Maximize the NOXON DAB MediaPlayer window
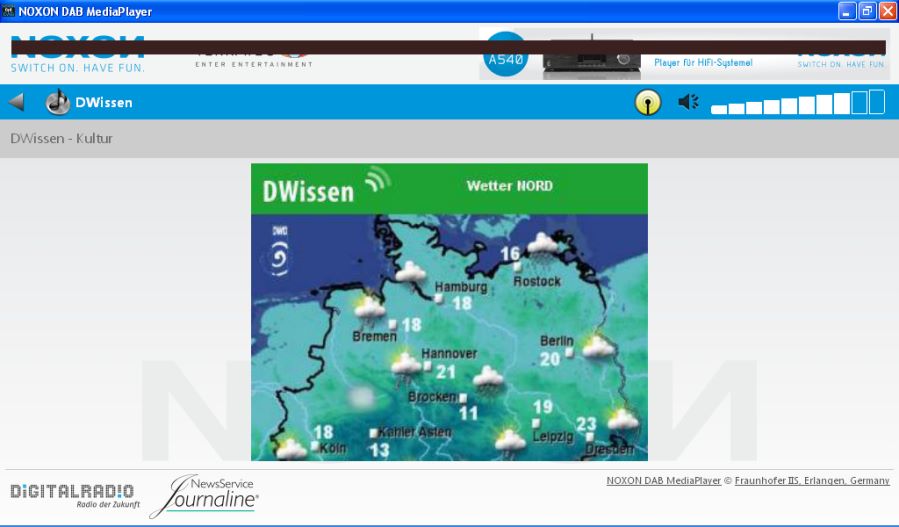 [867, 11]
